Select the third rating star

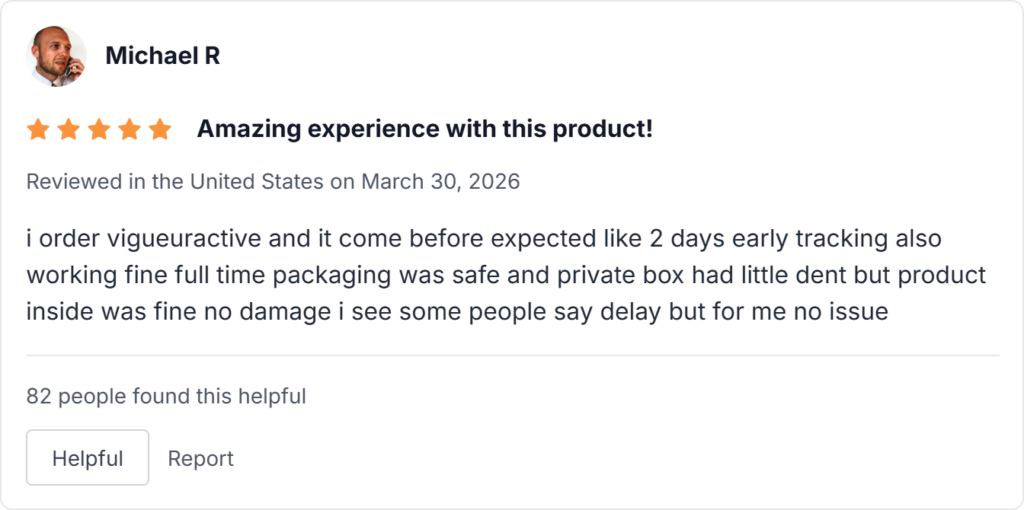[98, 129]
